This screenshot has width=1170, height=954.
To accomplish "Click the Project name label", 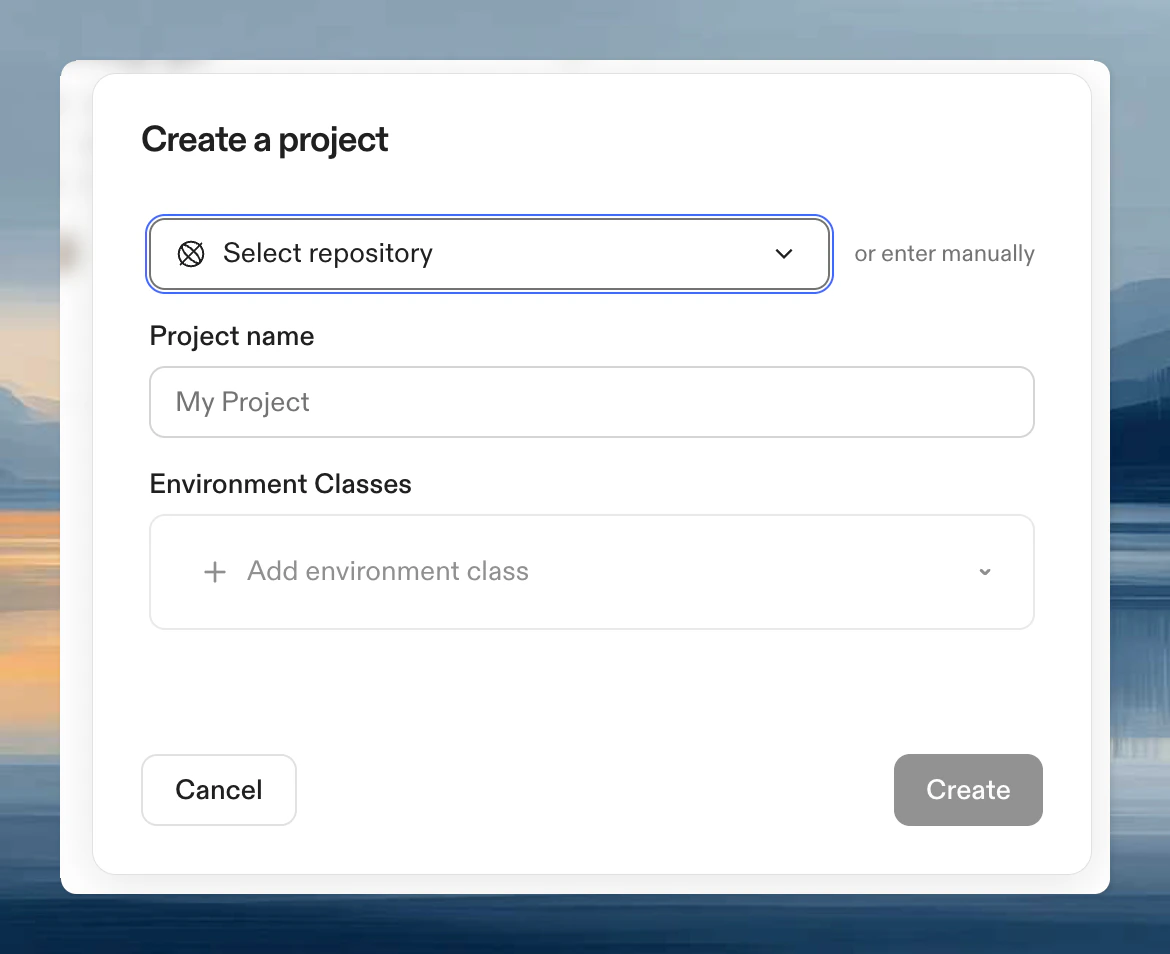I will coord(231,336).
